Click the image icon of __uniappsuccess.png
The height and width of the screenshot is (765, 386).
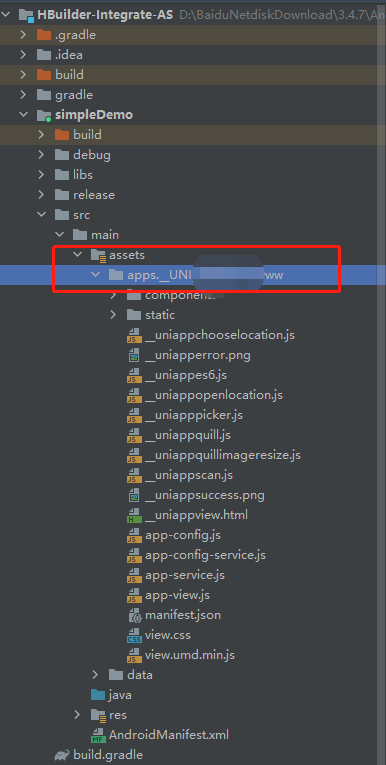coord(134,495)
